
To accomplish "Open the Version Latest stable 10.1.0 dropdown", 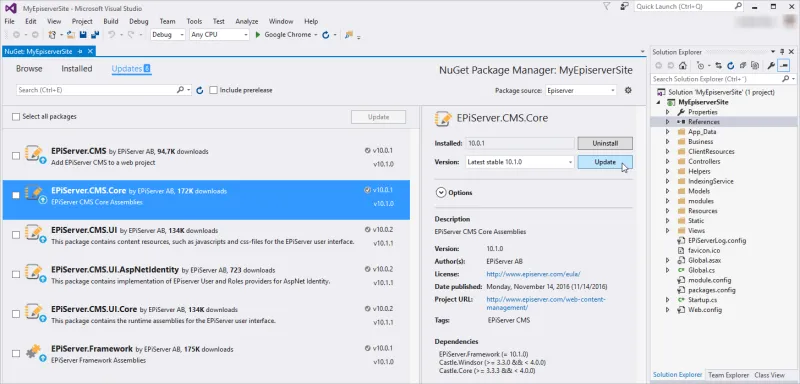I will 520,162.
